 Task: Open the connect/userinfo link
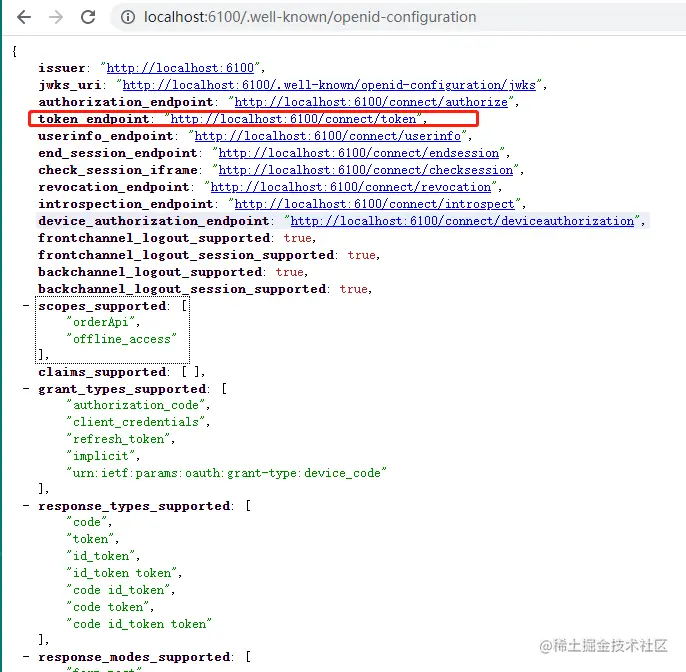328,136
